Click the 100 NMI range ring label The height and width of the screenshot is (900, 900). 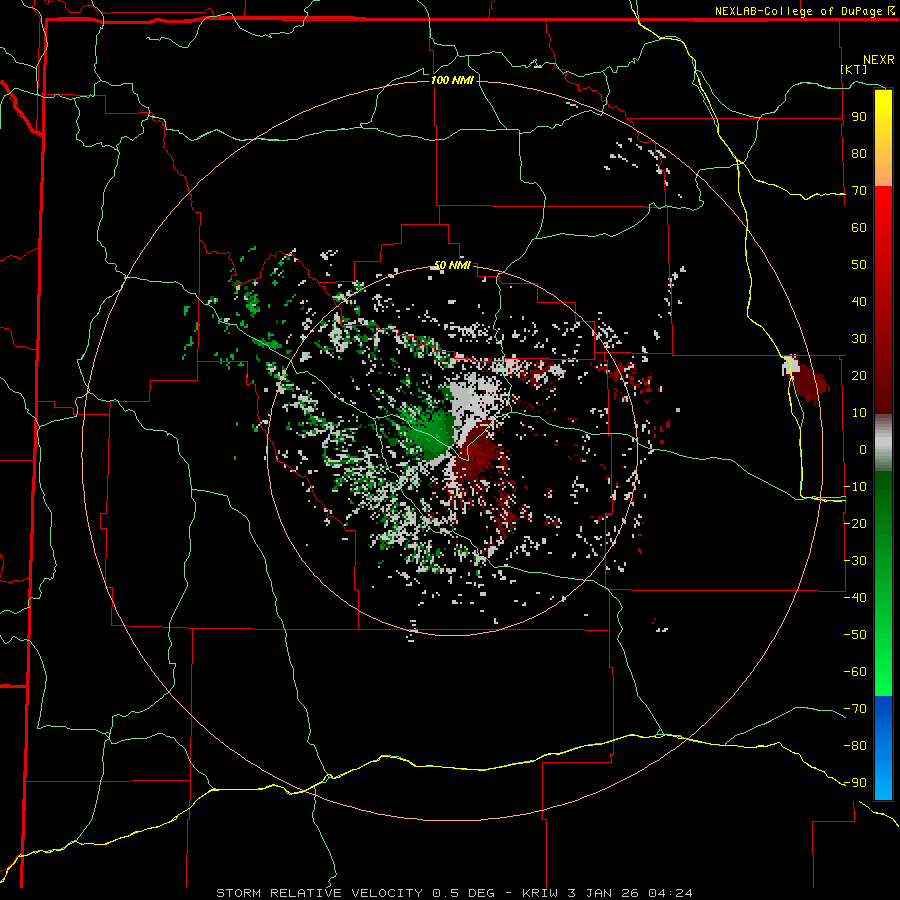pyautogui.click(x=452, y=80)
